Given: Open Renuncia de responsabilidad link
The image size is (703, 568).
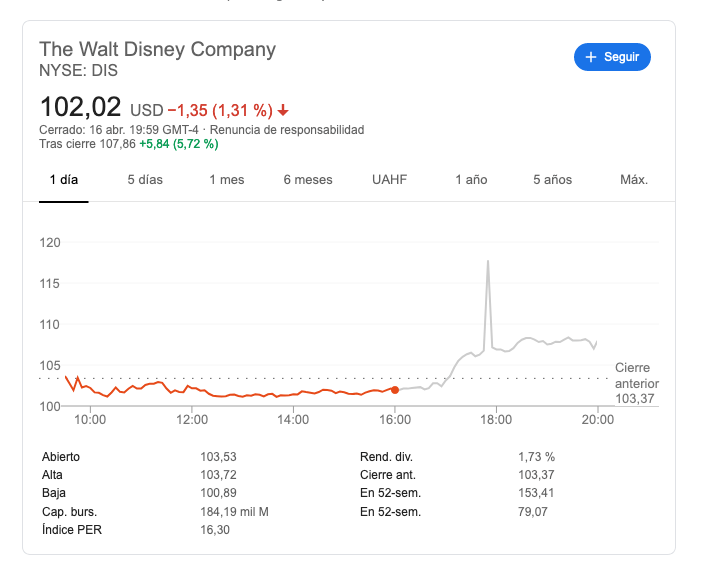Looking at the screenshot, I should [287, 130].
